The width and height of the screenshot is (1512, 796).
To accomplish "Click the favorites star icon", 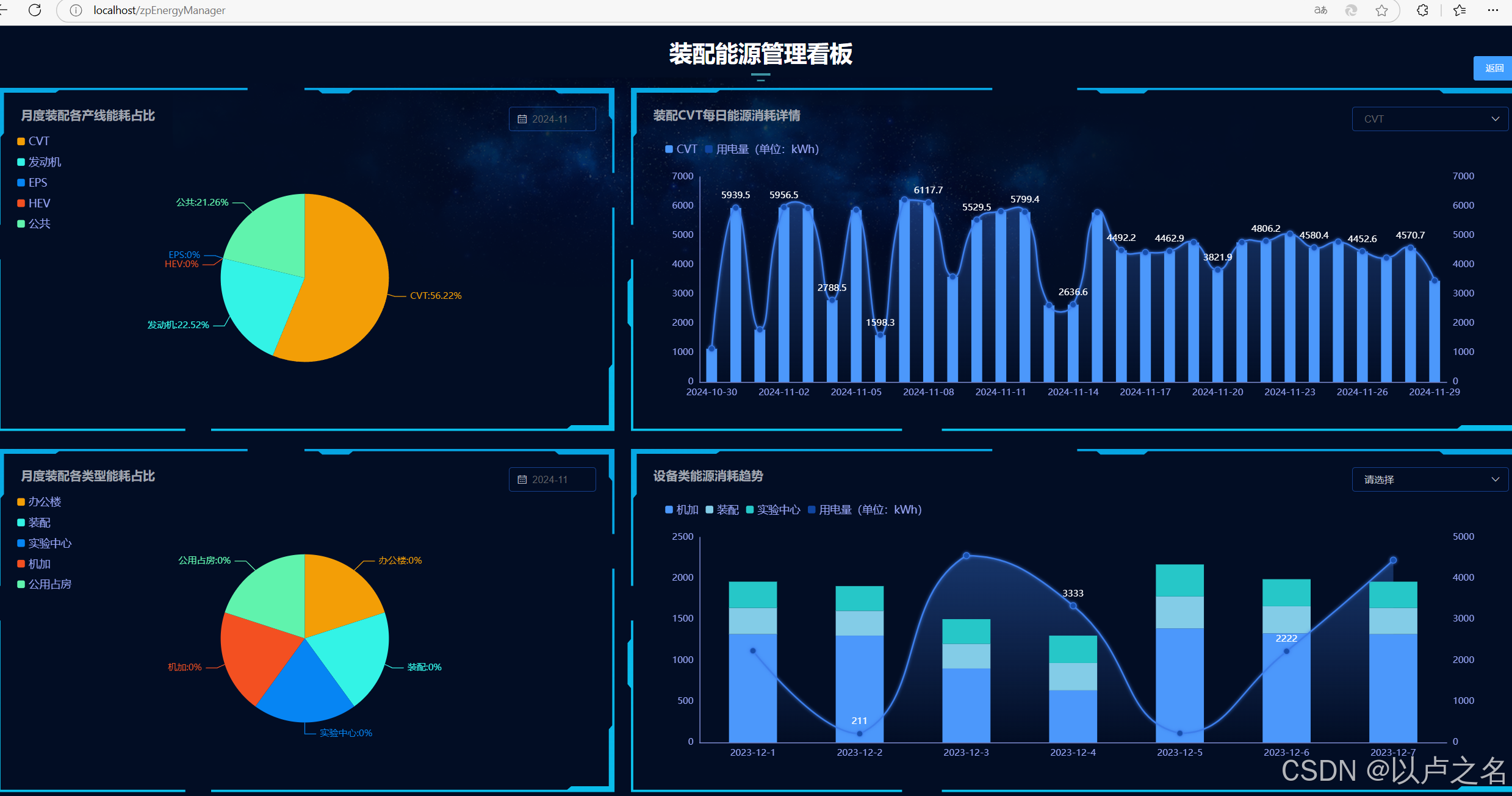I will click(1381, 10).
